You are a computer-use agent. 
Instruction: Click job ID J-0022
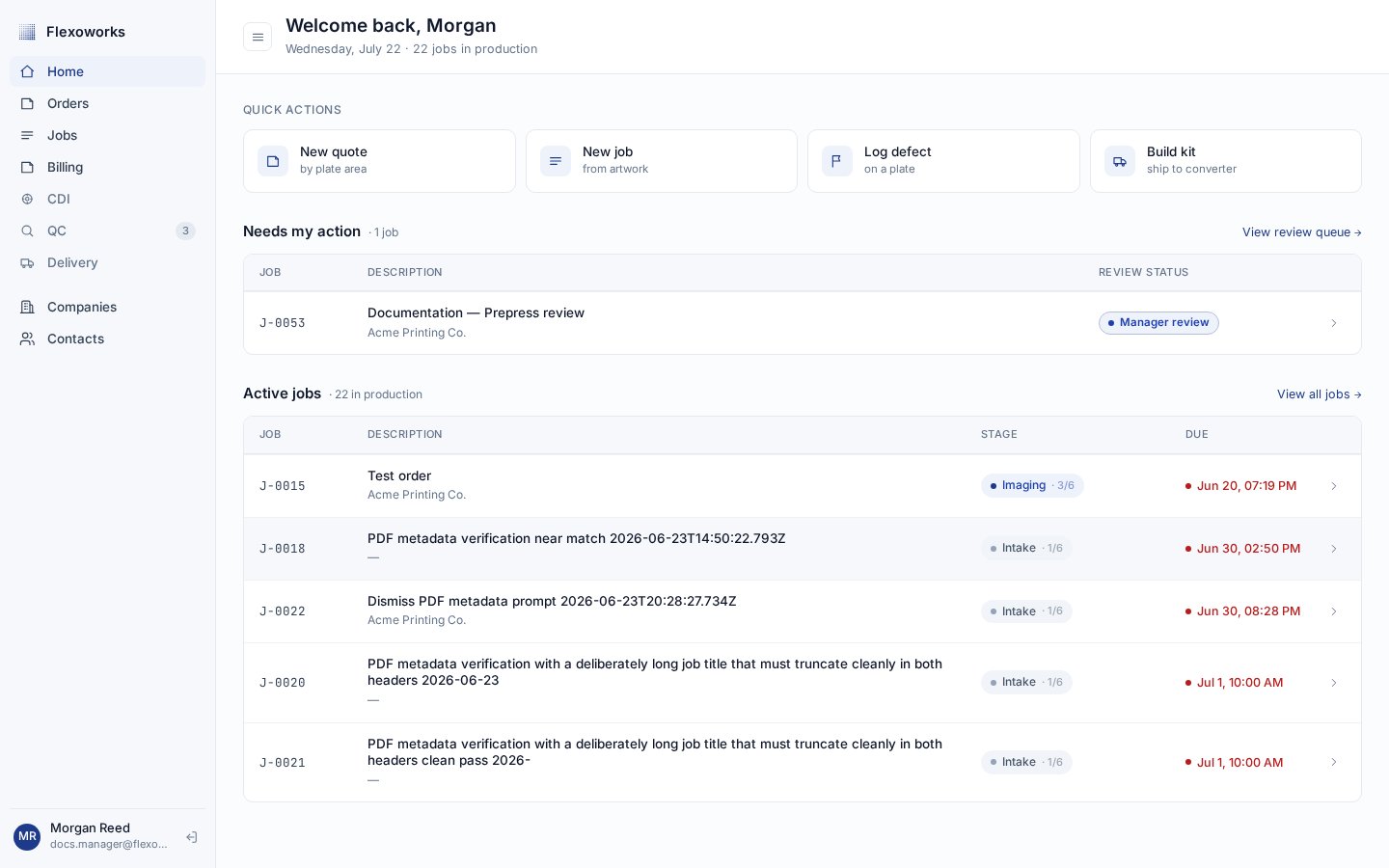tap(283, 611)
